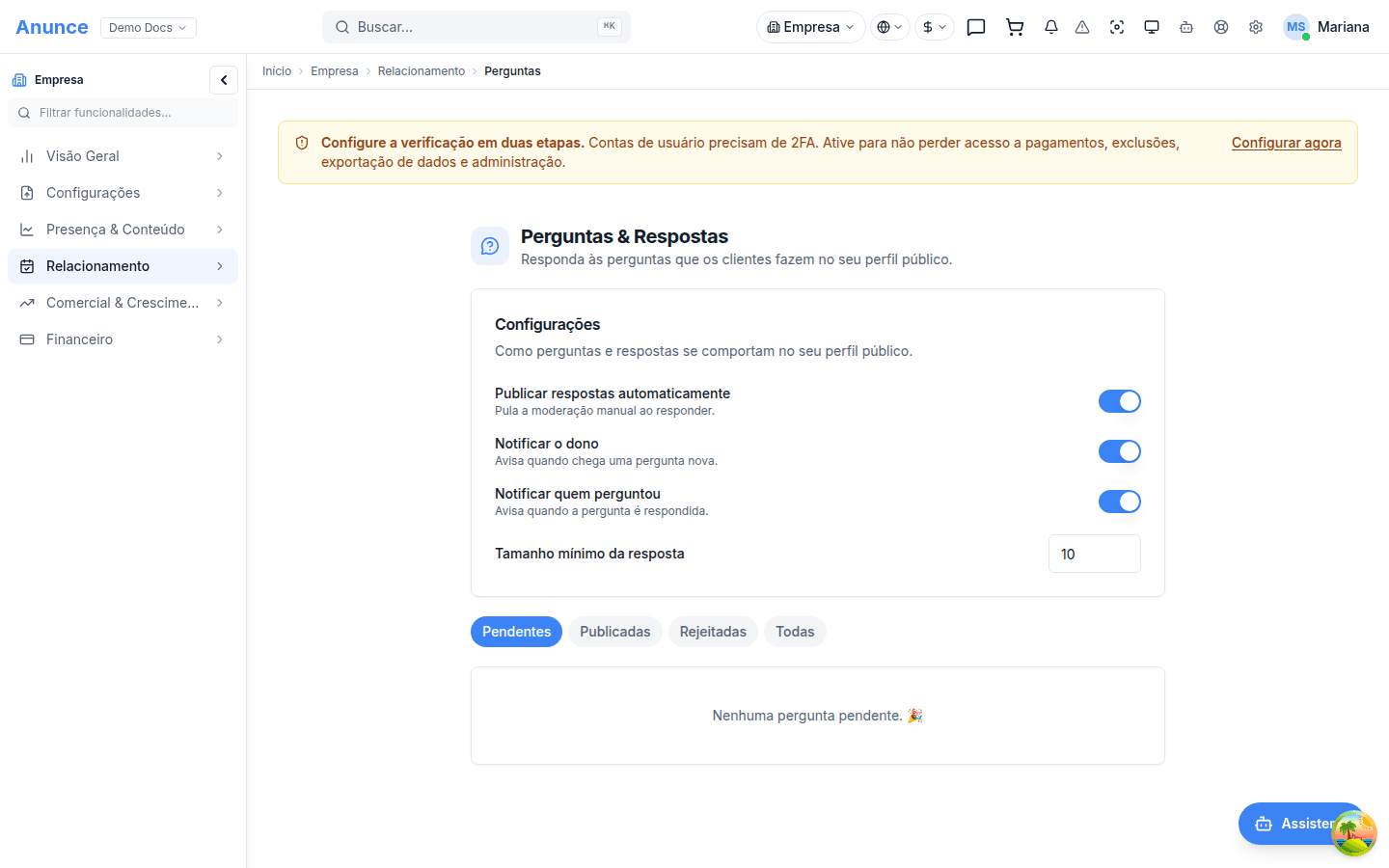This screenshot has height=868, width=1389.
Task: Click the Anunce logo
Action: coord(52,27)
